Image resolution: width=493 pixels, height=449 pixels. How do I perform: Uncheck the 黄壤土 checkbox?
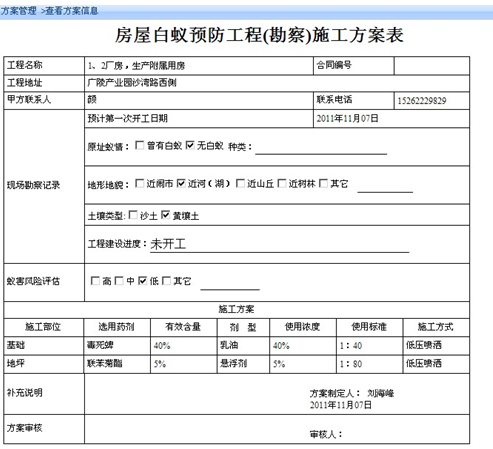[166, 215]
